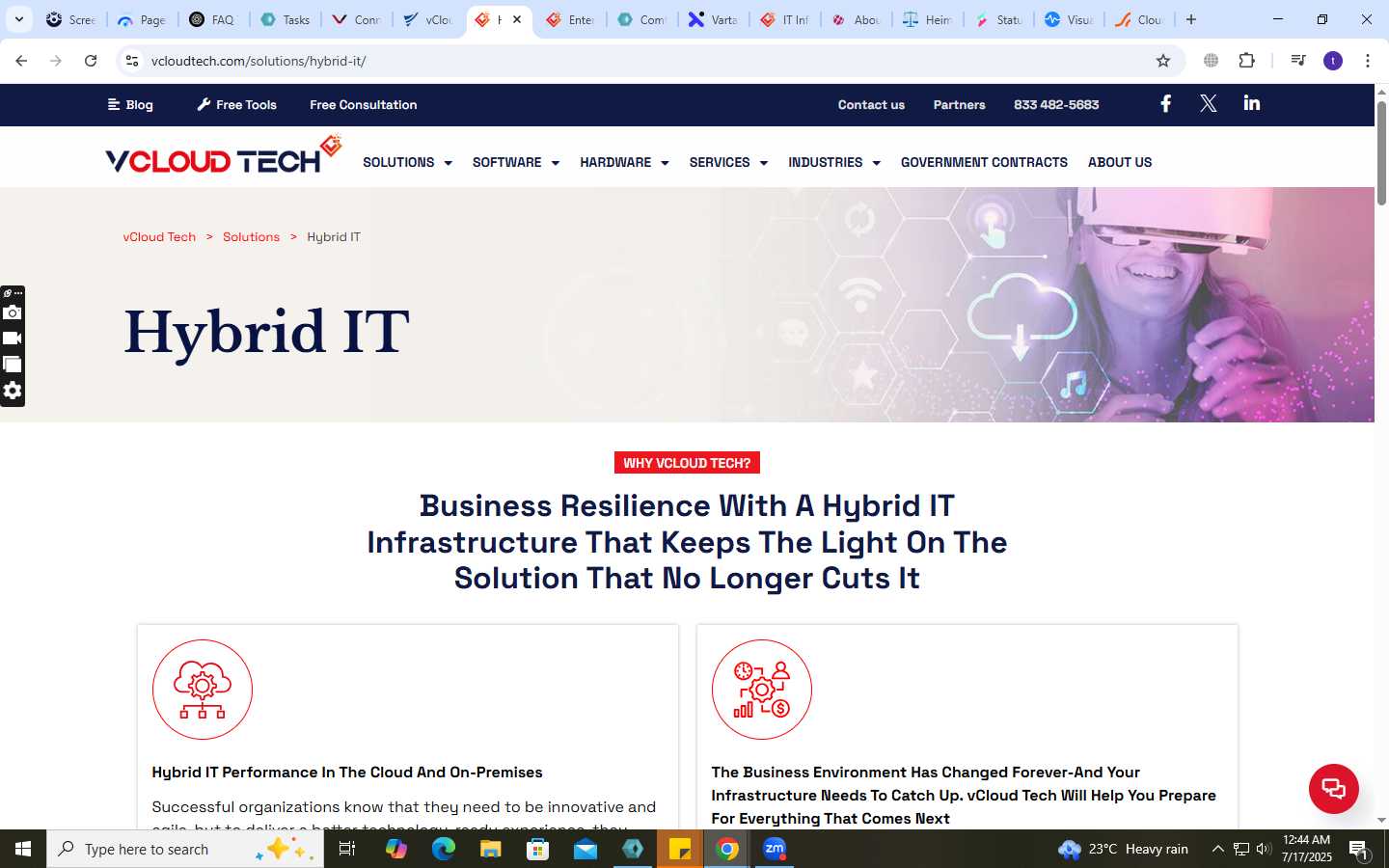Image resolution: width=1389 pixels, height=868 pixels.
Task: View site information icon in address bar
Action: coord(132,61)
